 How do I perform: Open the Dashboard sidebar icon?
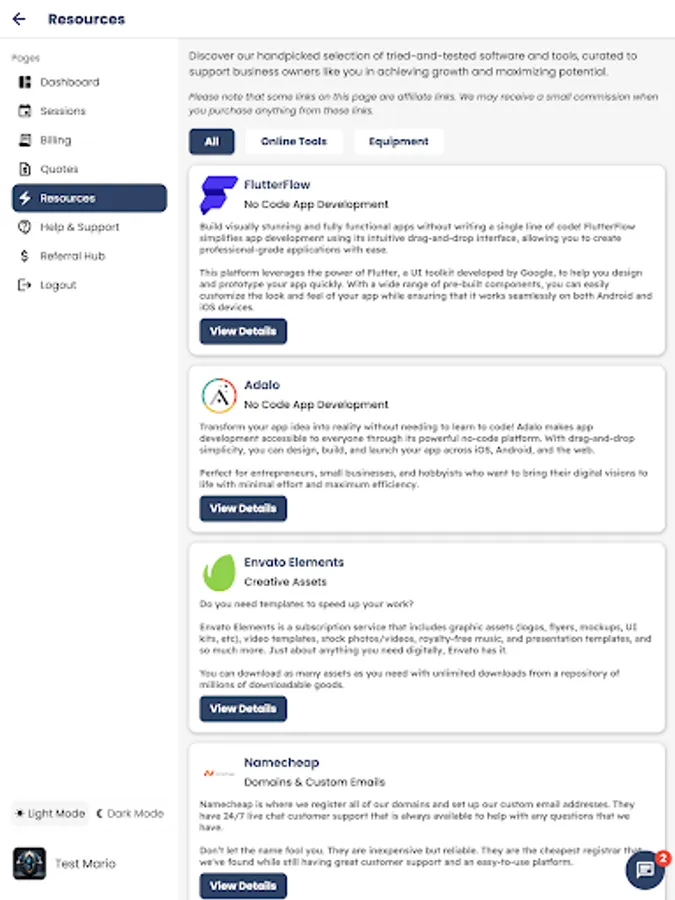(27, 81)
